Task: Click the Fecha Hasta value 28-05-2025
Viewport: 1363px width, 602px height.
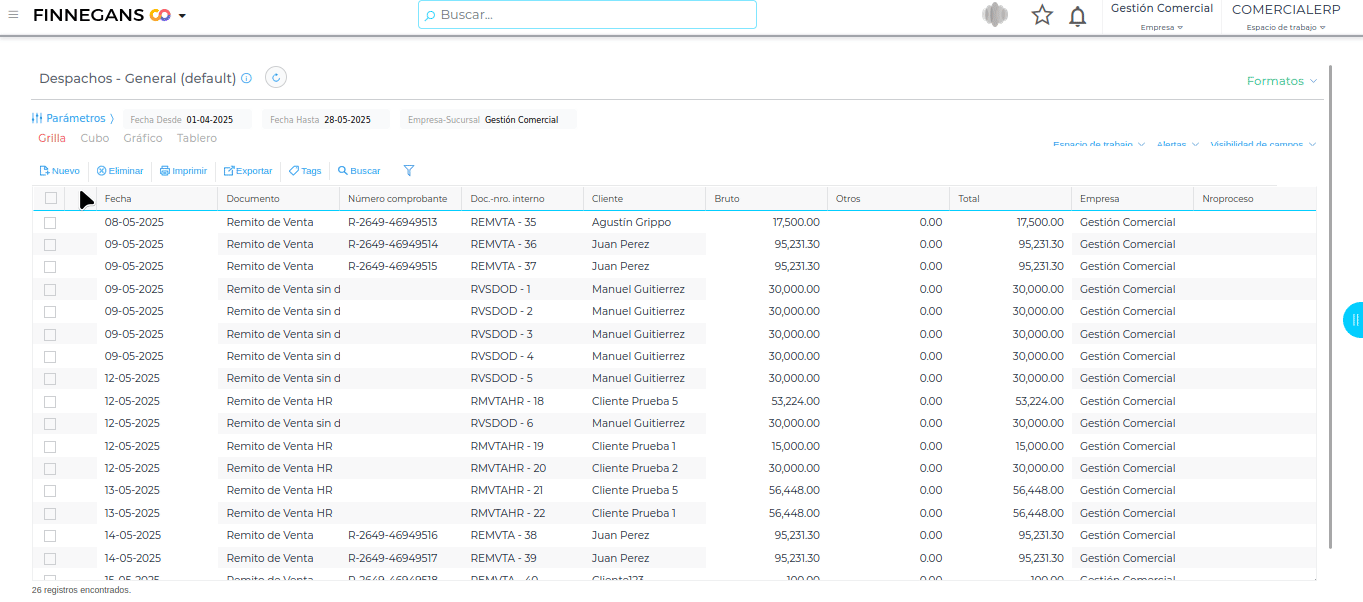Action: pos(347,120)
